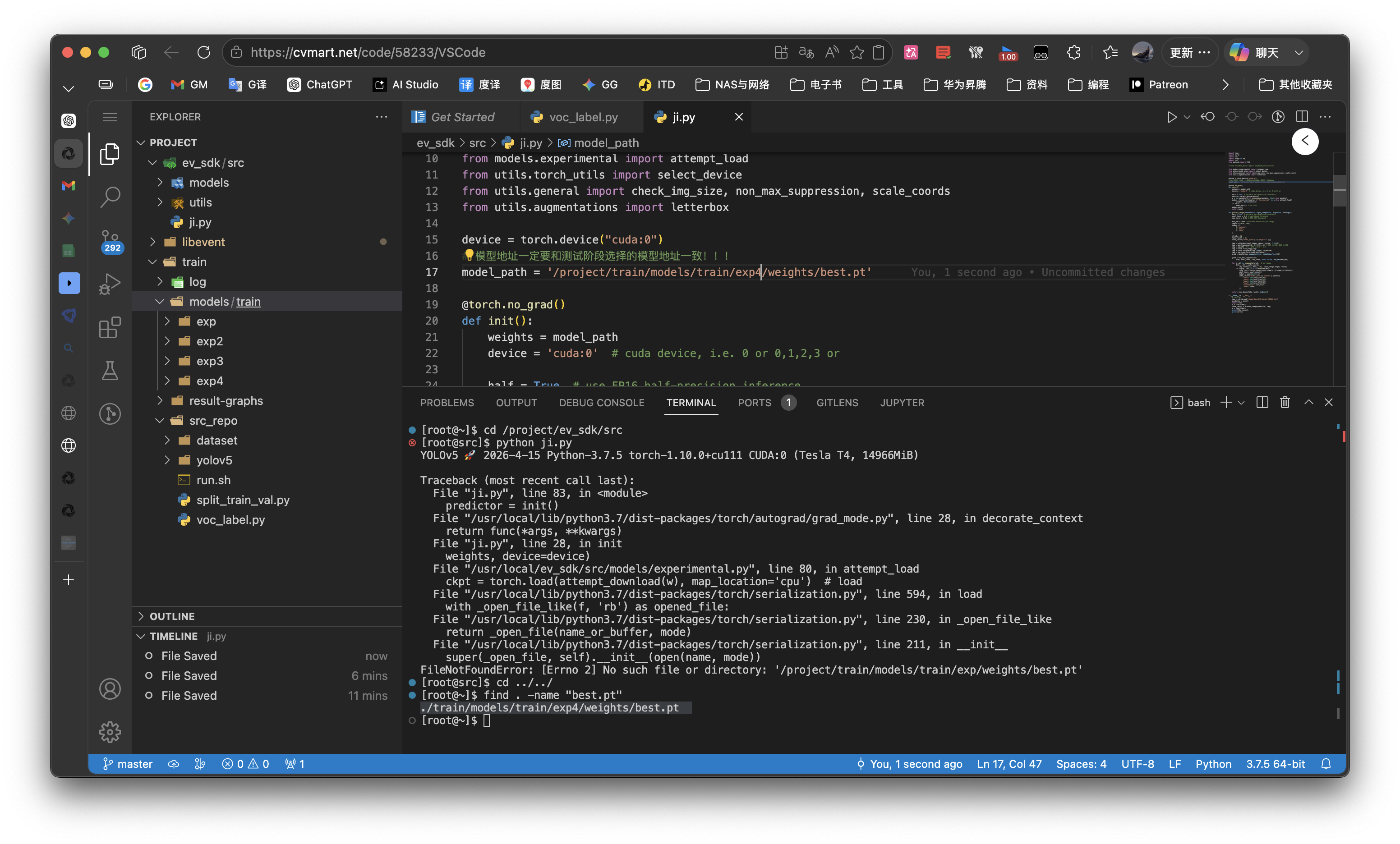Open the Search view in activity bar
This screenshot has height=844, width=1400.
(110, 197)
